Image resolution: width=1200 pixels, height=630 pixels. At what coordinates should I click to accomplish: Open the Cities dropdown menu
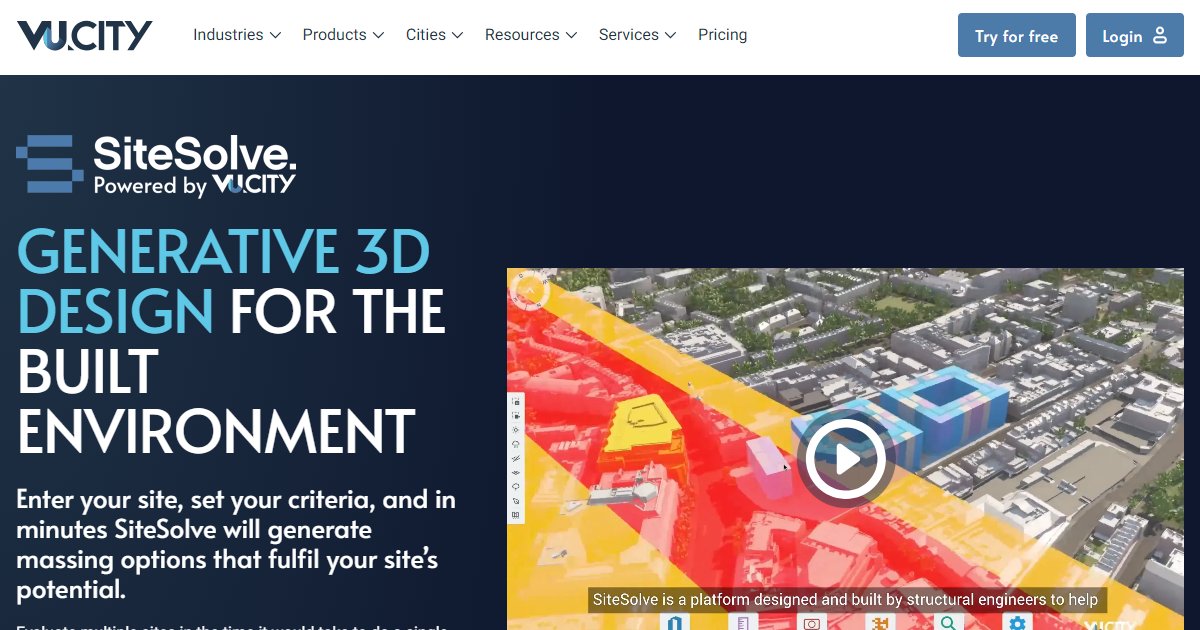pyautogui.click(x=434, y=35)
